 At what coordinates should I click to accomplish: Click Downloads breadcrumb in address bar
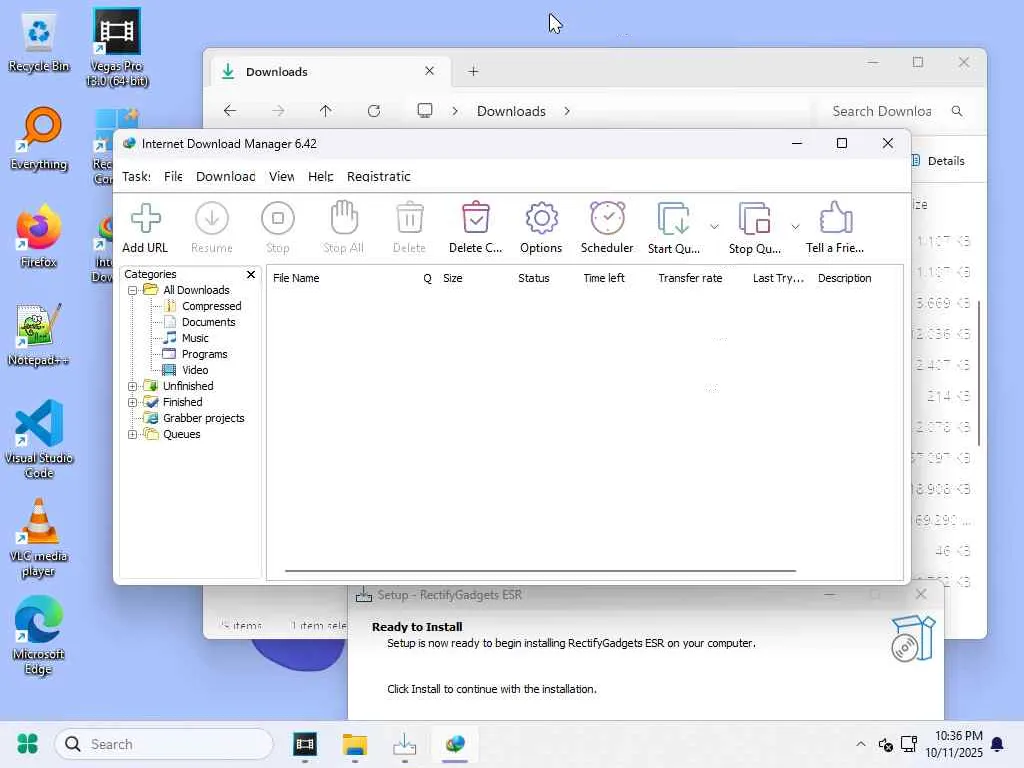point(511,111)
